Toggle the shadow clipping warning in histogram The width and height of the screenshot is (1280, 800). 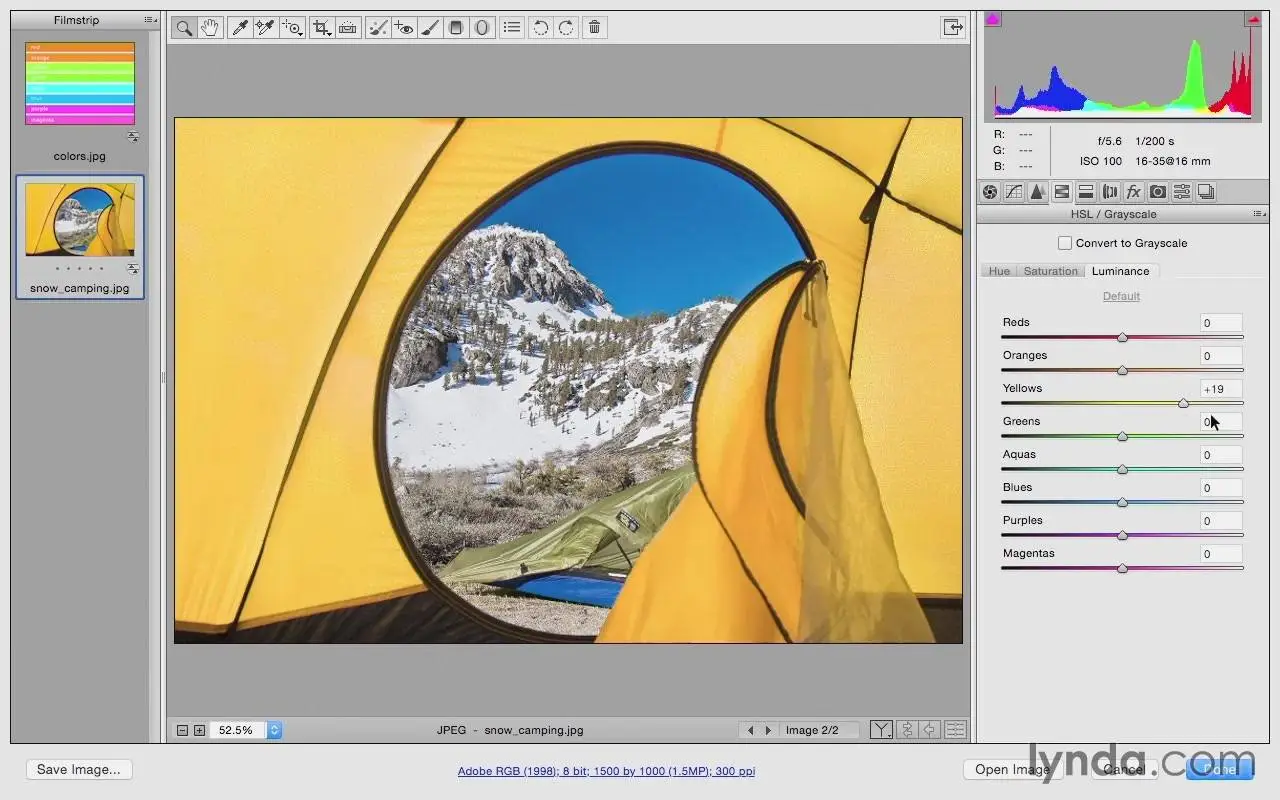coord(992,19)
